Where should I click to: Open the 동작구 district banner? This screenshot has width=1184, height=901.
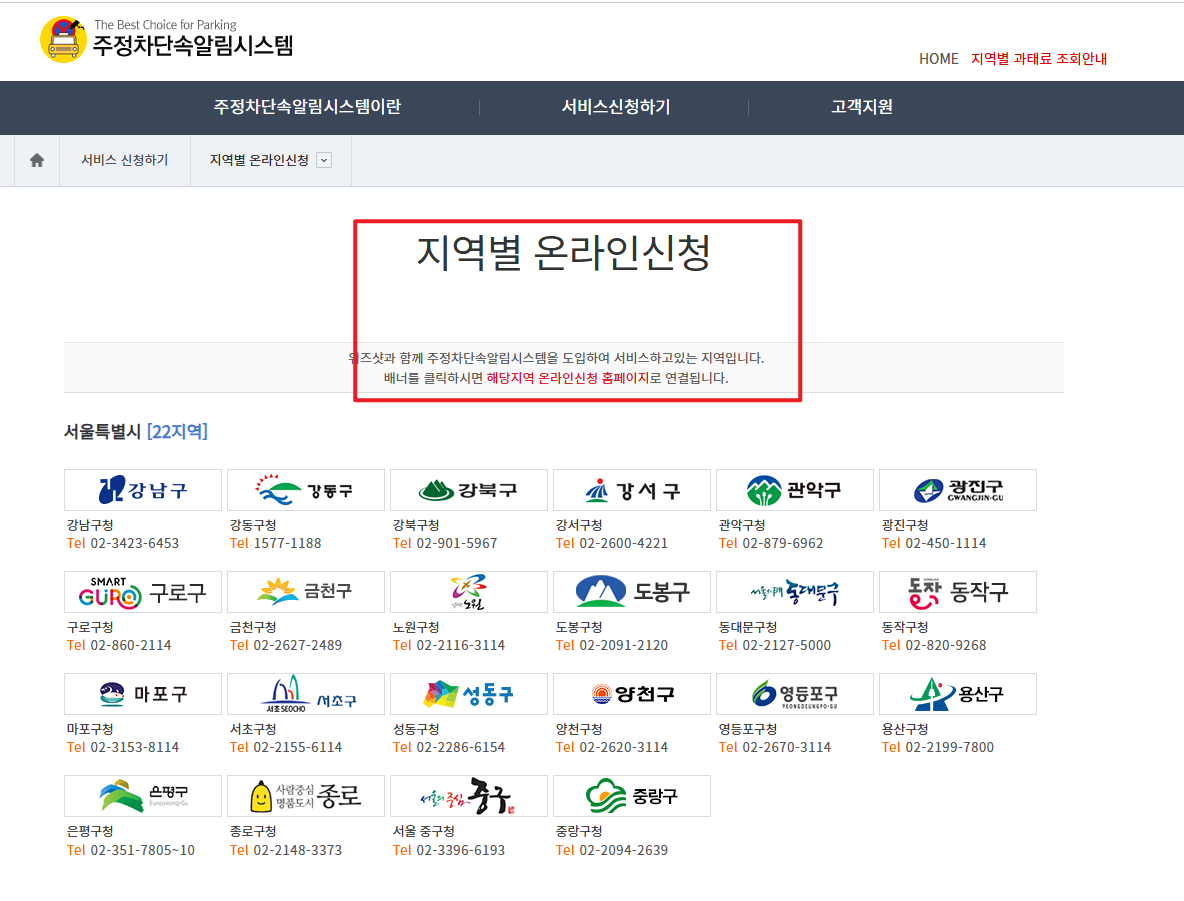coord(958,592)
